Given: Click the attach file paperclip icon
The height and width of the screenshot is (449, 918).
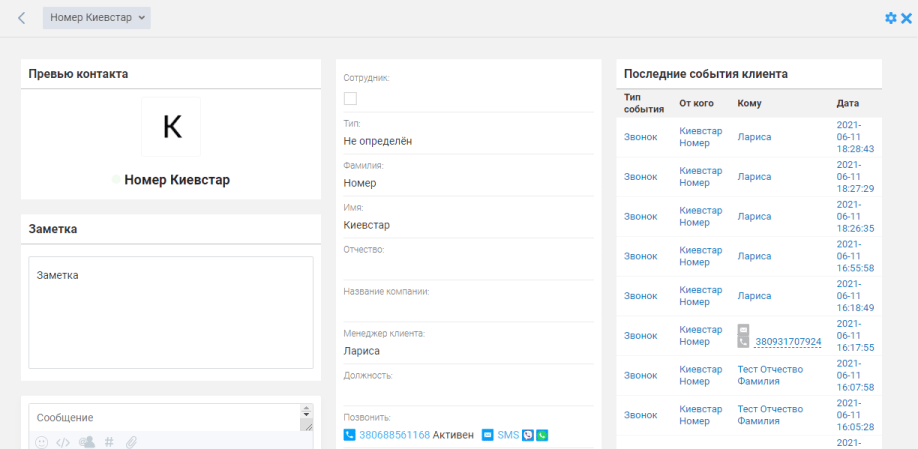Looking at the screenshot, I should 130,442.
